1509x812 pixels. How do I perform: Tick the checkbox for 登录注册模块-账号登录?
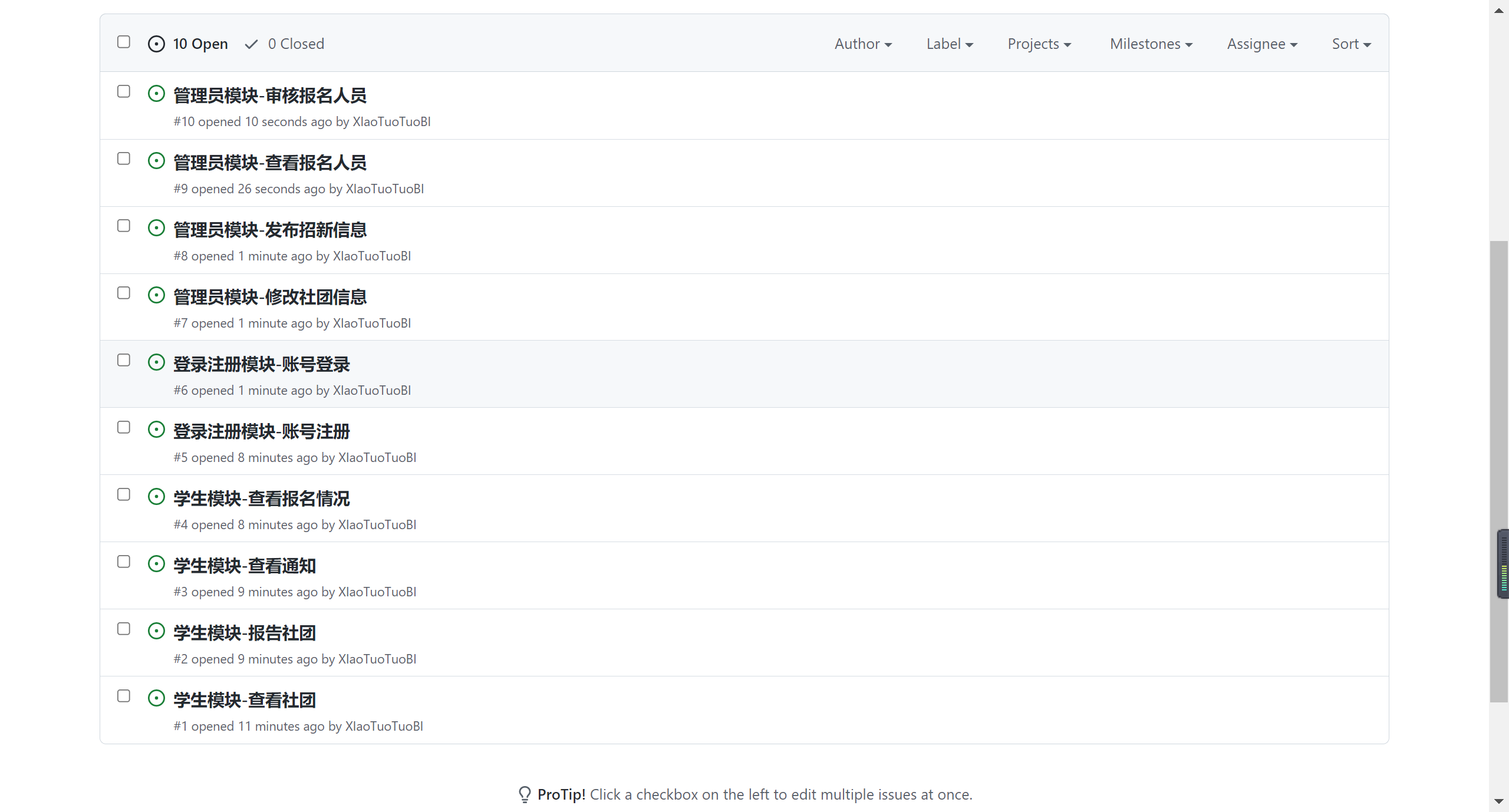point(124,360)
